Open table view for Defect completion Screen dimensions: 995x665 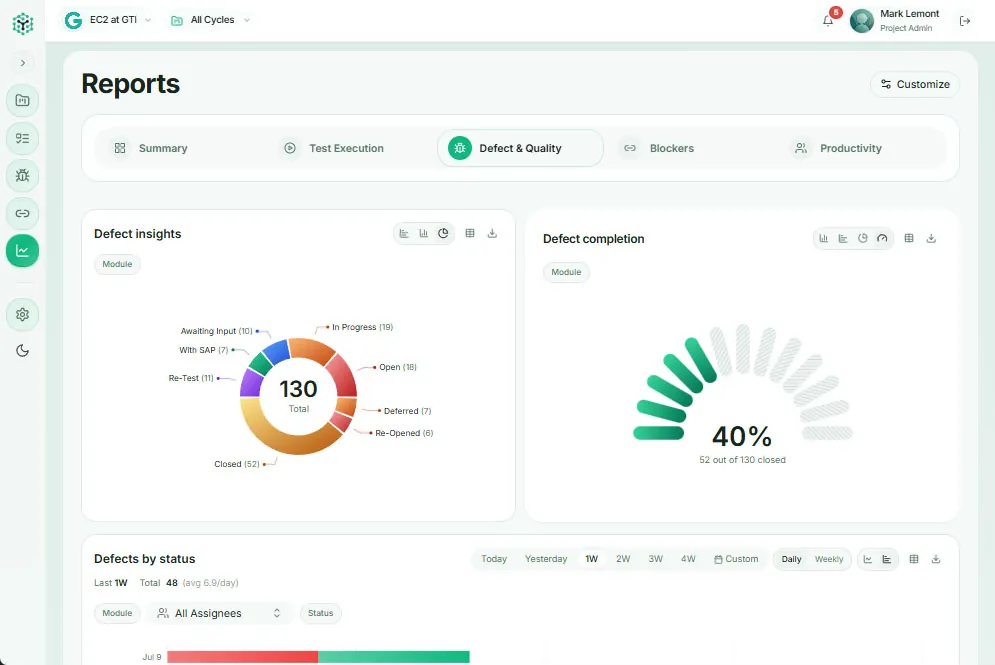[x=909, y=239]
